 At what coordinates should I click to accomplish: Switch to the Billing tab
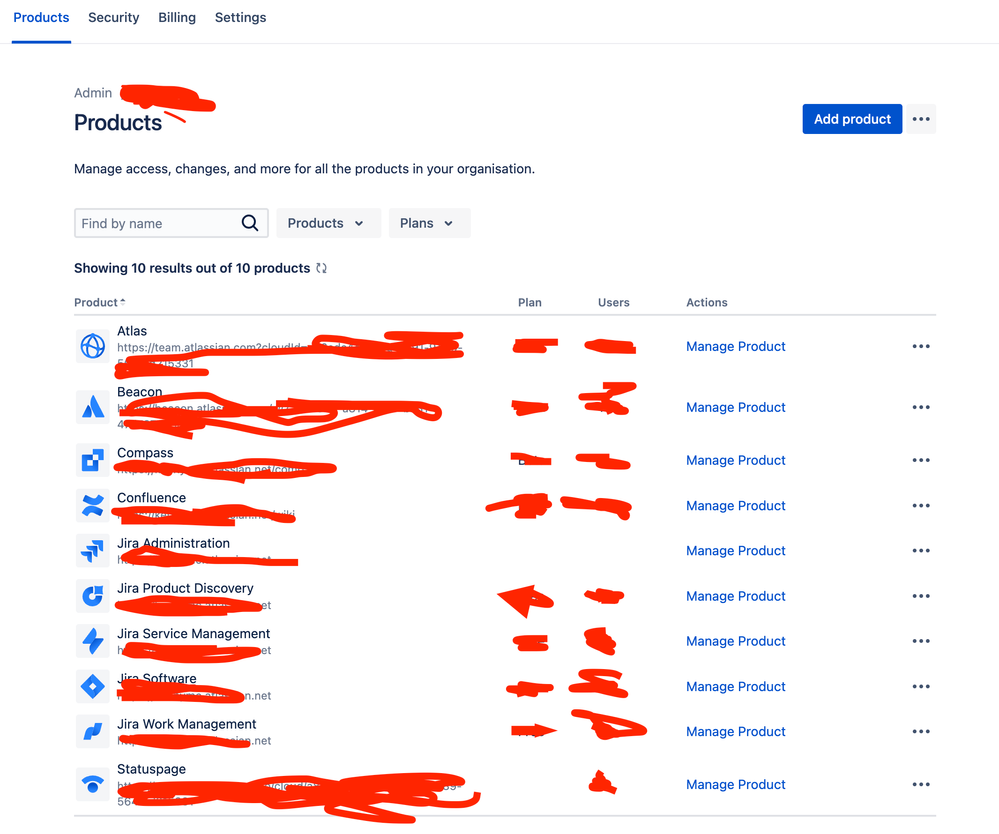click(x=177, y=17)
